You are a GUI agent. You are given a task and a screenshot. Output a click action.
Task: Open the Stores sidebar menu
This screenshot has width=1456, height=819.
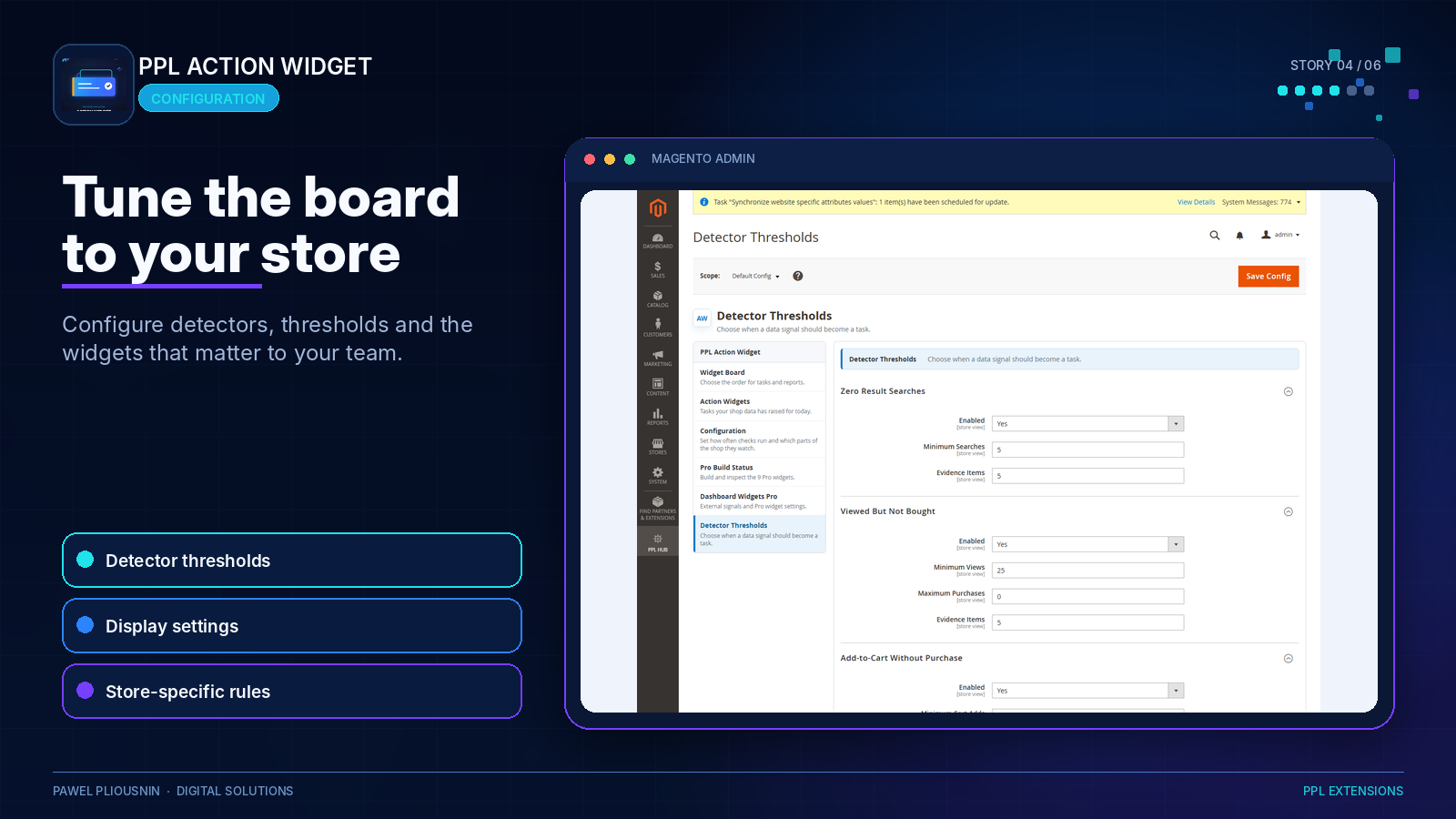click(x=658, y=447)
